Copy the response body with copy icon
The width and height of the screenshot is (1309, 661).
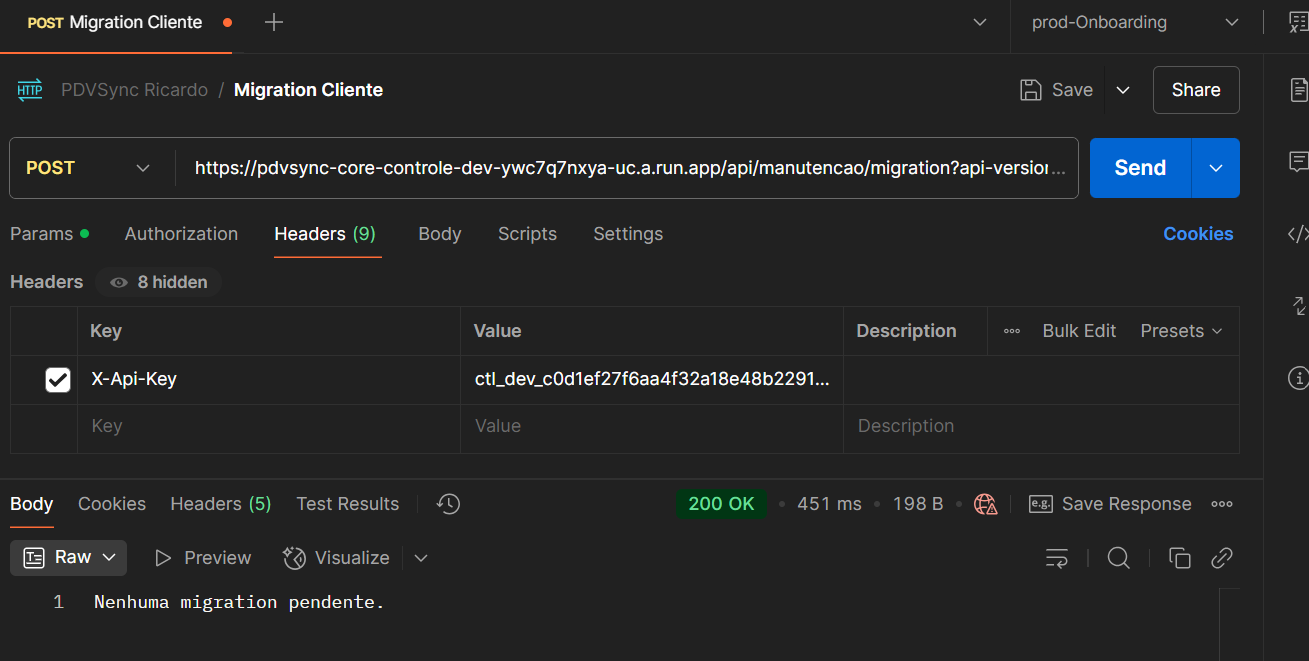1180,558
